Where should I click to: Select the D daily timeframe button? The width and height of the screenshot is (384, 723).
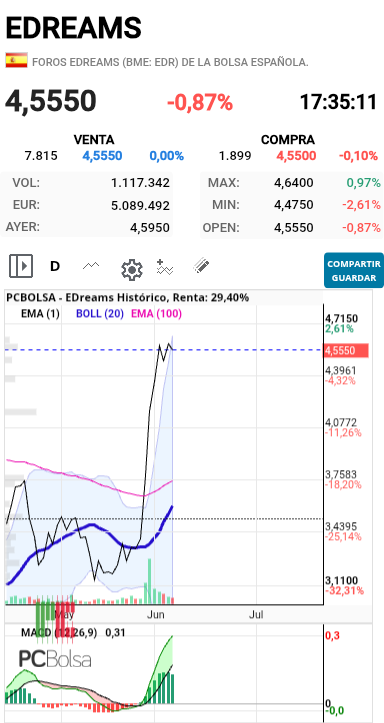[55, 267]
